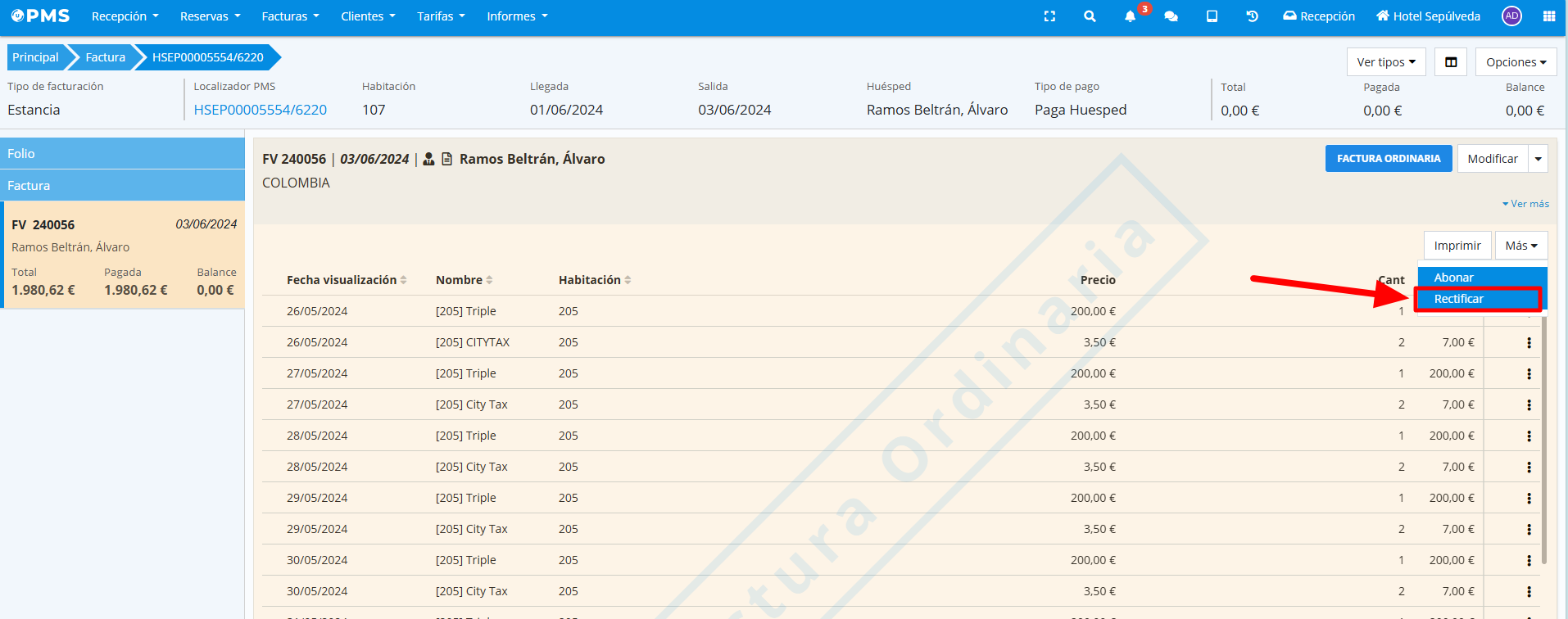Click the AD user avatar
The height and width of the screenshot is (619, 1568).
pos(1511,16)
